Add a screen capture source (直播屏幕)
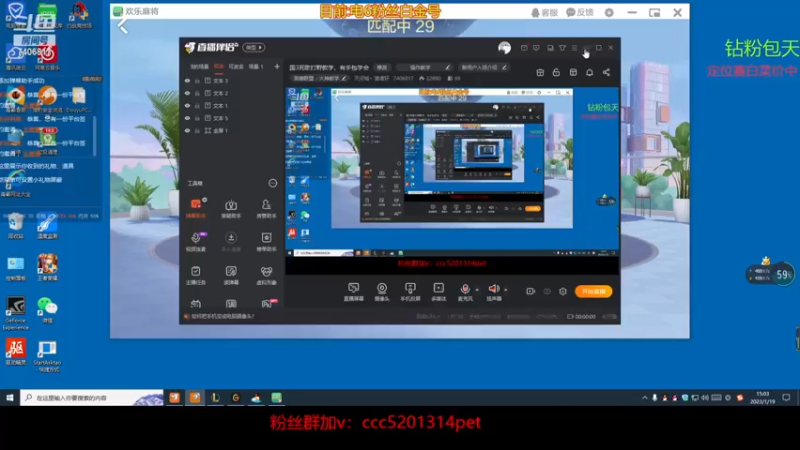Viewport: 800px width, 450px height. click(x=353, y=292)
